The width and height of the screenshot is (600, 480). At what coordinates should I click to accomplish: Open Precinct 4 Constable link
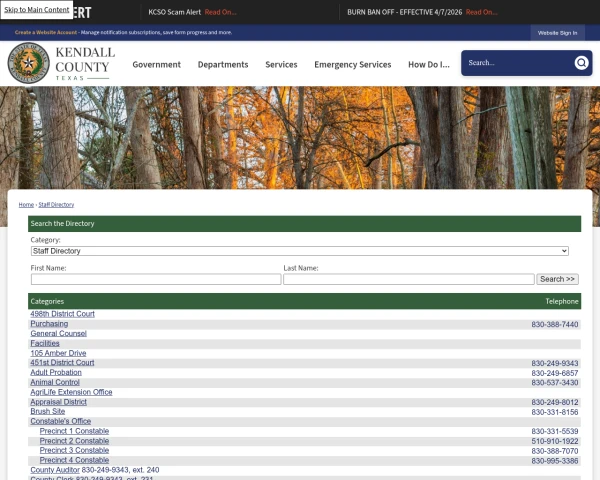click(75, 460)
